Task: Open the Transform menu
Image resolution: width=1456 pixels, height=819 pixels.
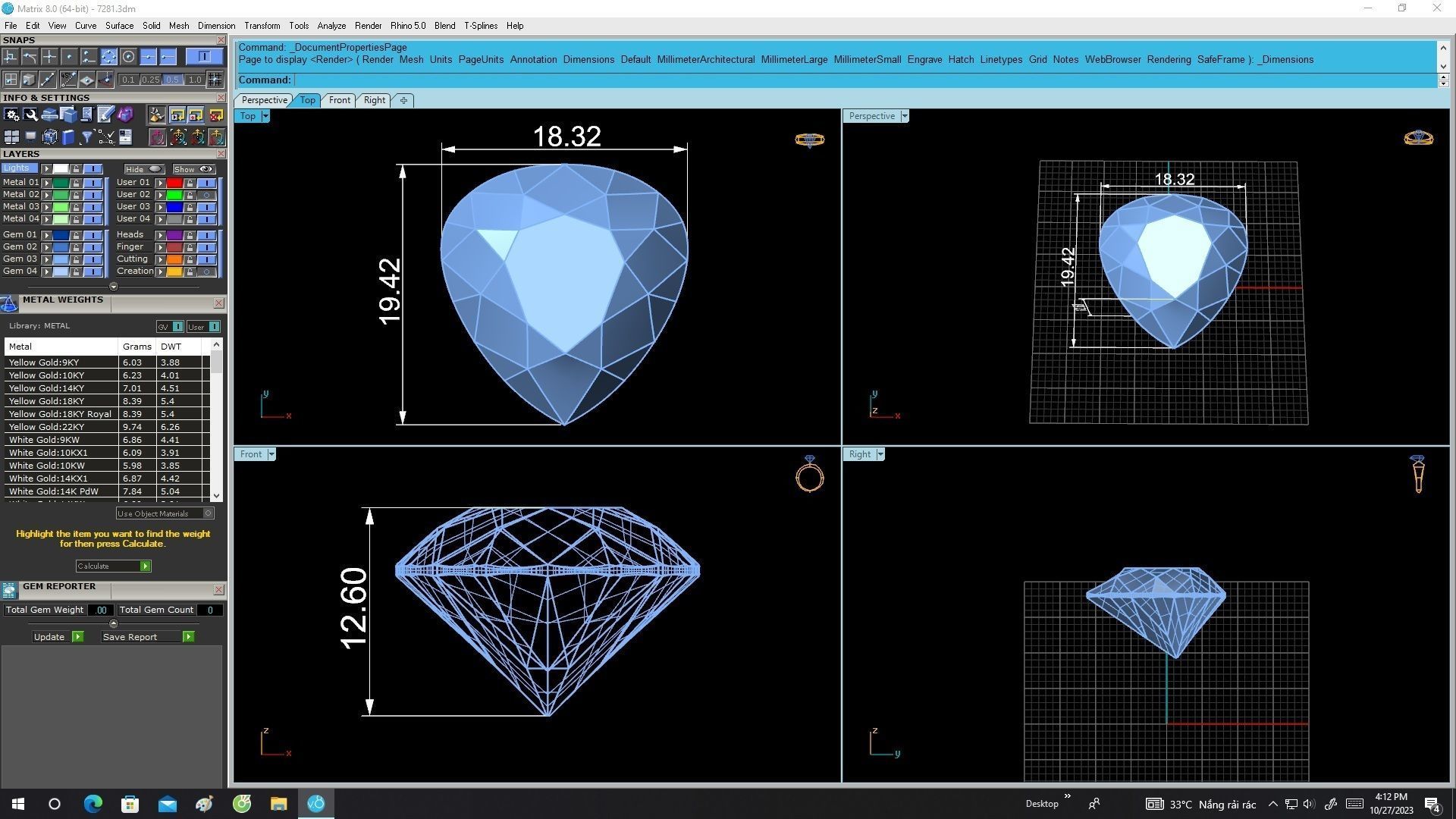Action: click(262, 26)
